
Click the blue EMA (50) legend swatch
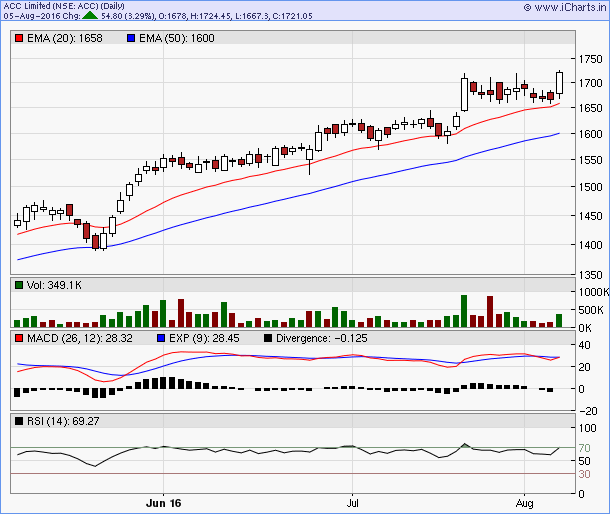(131, 38)
